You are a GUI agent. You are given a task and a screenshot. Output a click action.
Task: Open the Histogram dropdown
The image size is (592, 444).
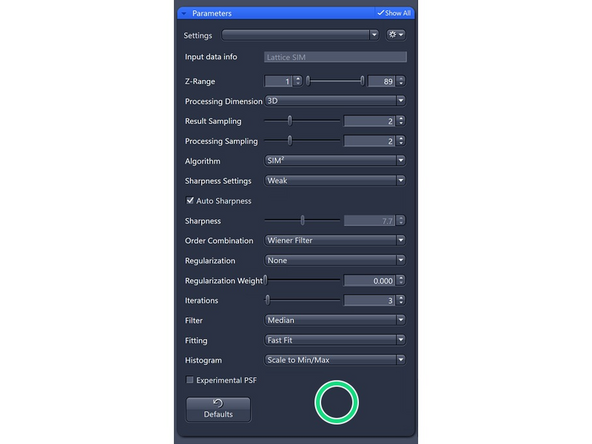335,360
